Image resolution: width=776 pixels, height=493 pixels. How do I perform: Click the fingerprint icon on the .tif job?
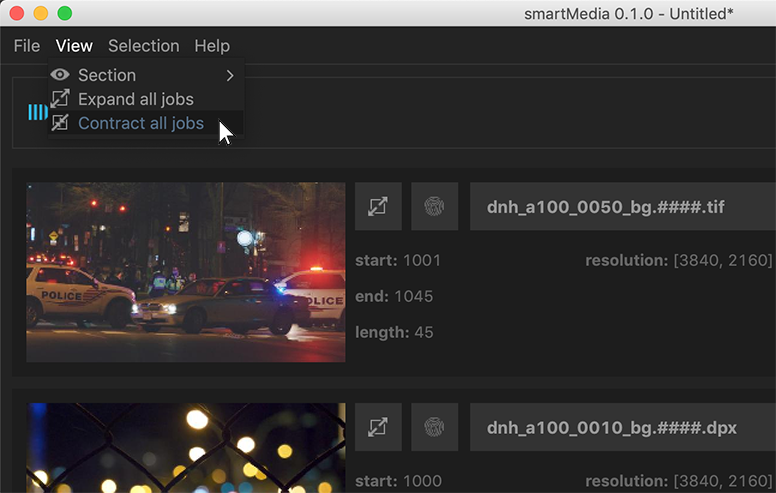click(434, 207)
